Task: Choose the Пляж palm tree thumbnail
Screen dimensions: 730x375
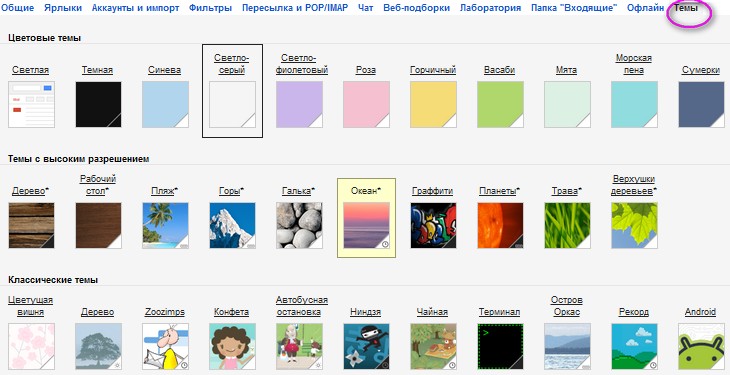Action: 165,225
